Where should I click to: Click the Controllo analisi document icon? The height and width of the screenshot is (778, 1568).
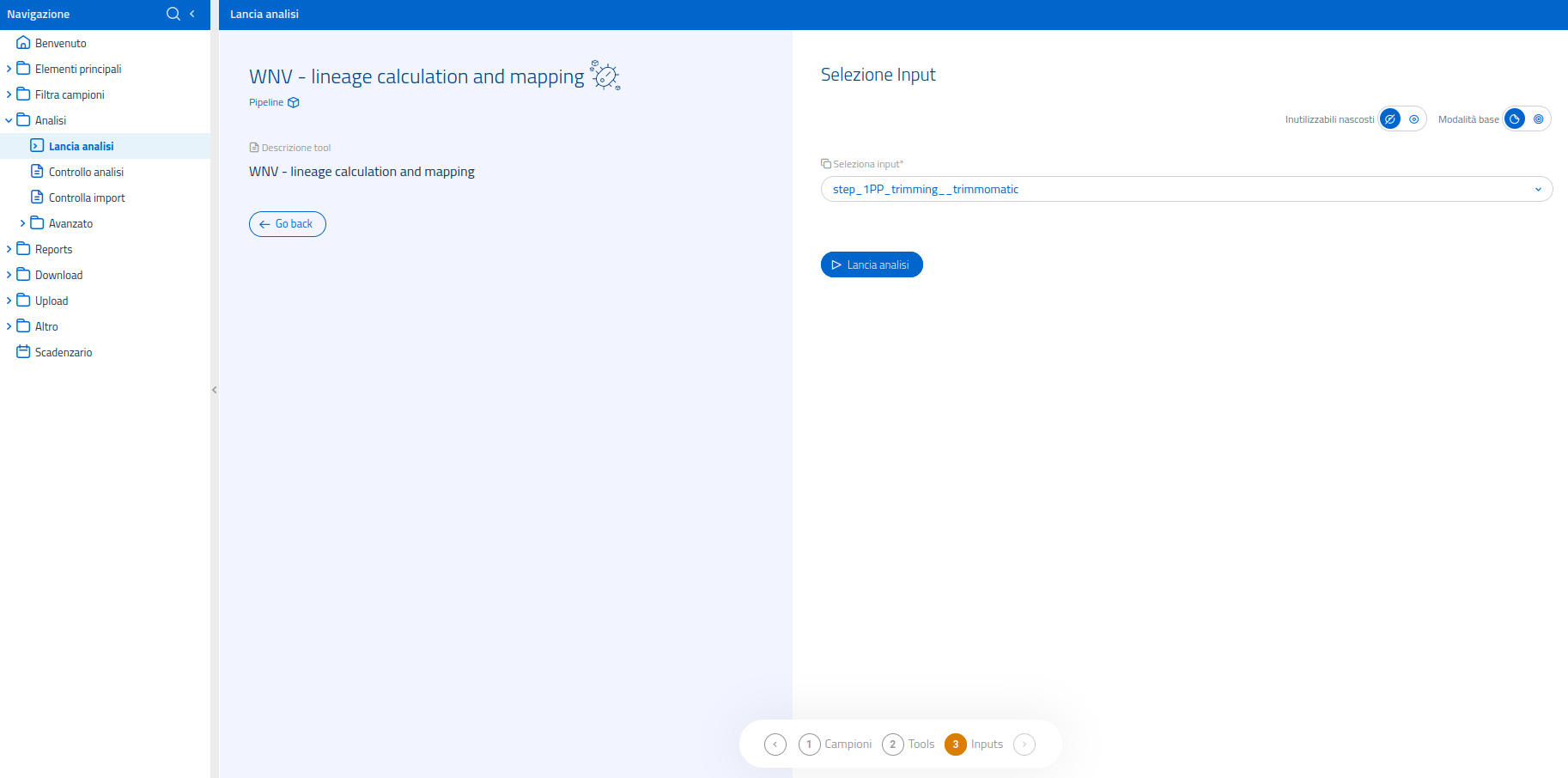coord(37,172)
